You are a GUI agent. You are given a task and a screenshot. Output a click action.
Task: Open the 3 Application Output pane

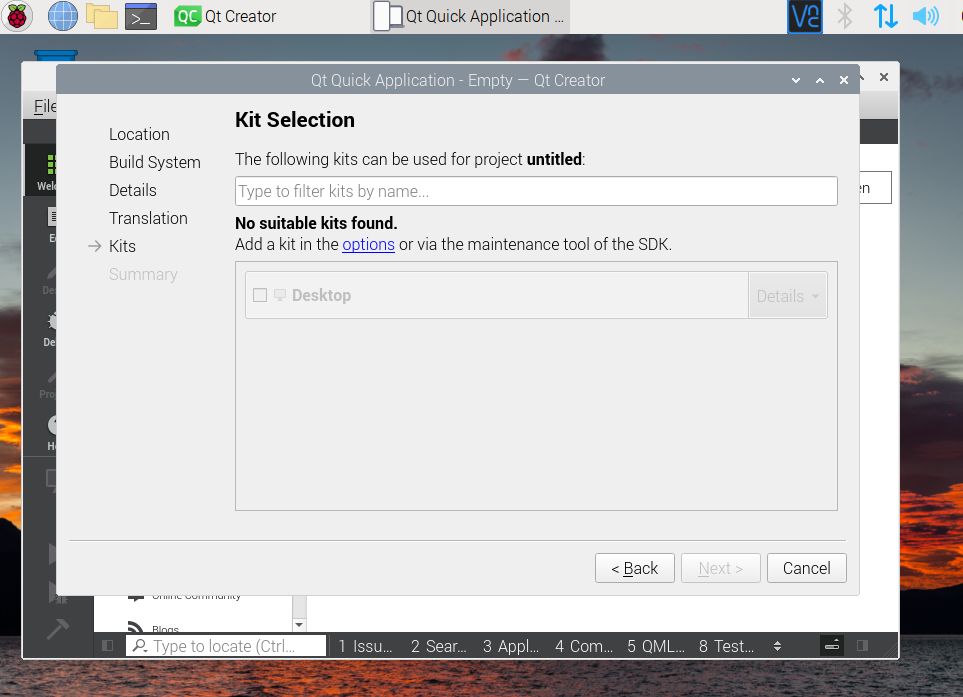point(510,646)
